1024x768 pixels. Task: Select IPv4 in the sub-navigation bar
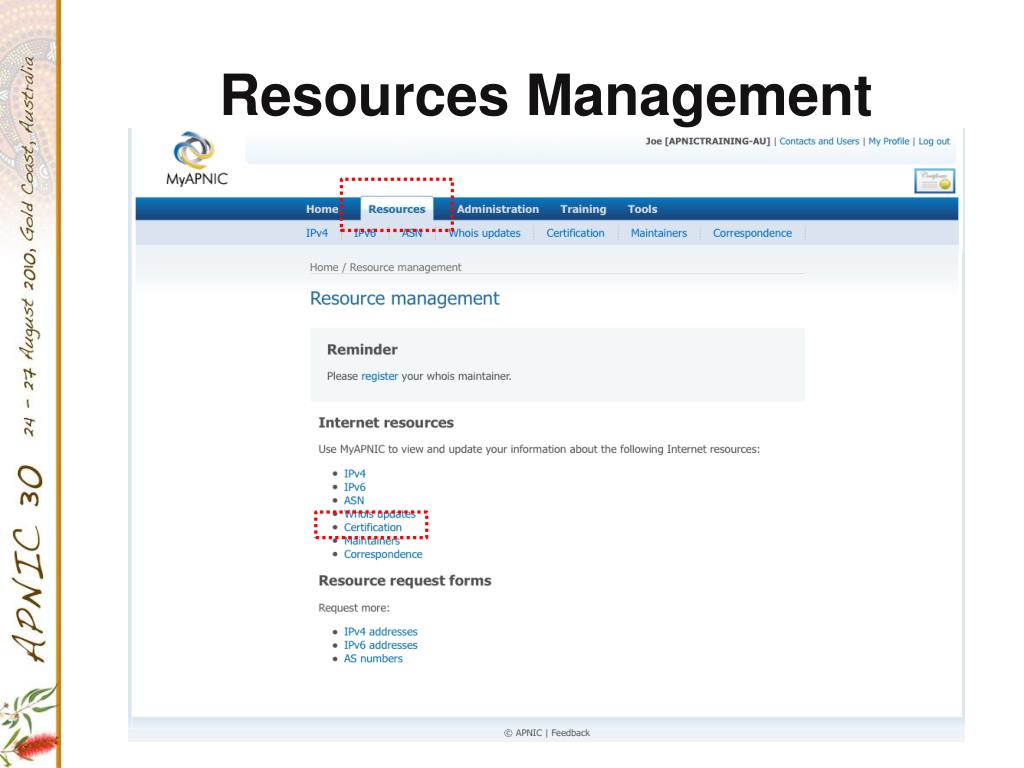point(317,233)
